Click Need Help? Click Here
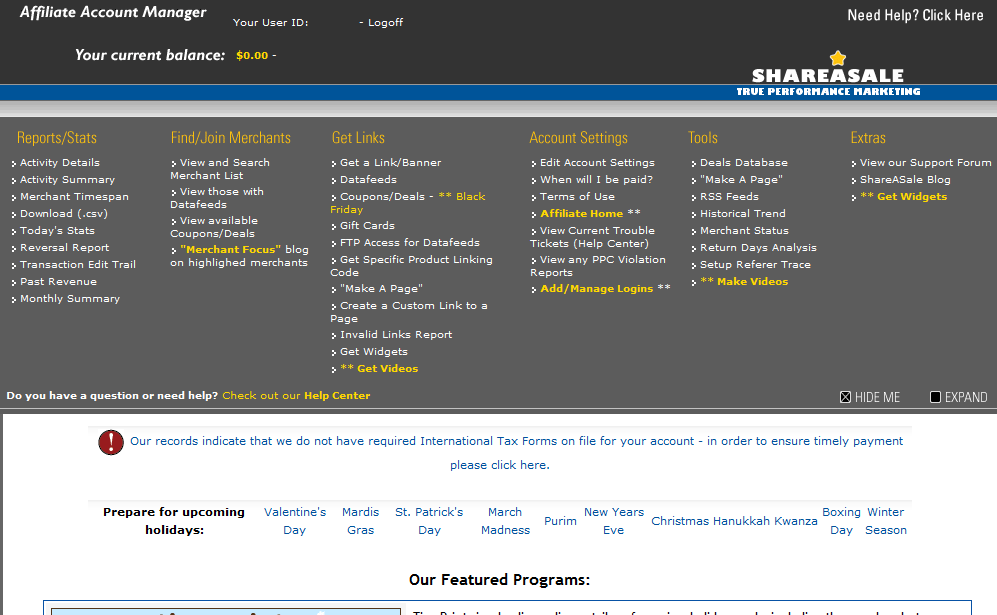The height and width of the screenshot is (615, 997). pyautogui.click(x=915, y=15)
